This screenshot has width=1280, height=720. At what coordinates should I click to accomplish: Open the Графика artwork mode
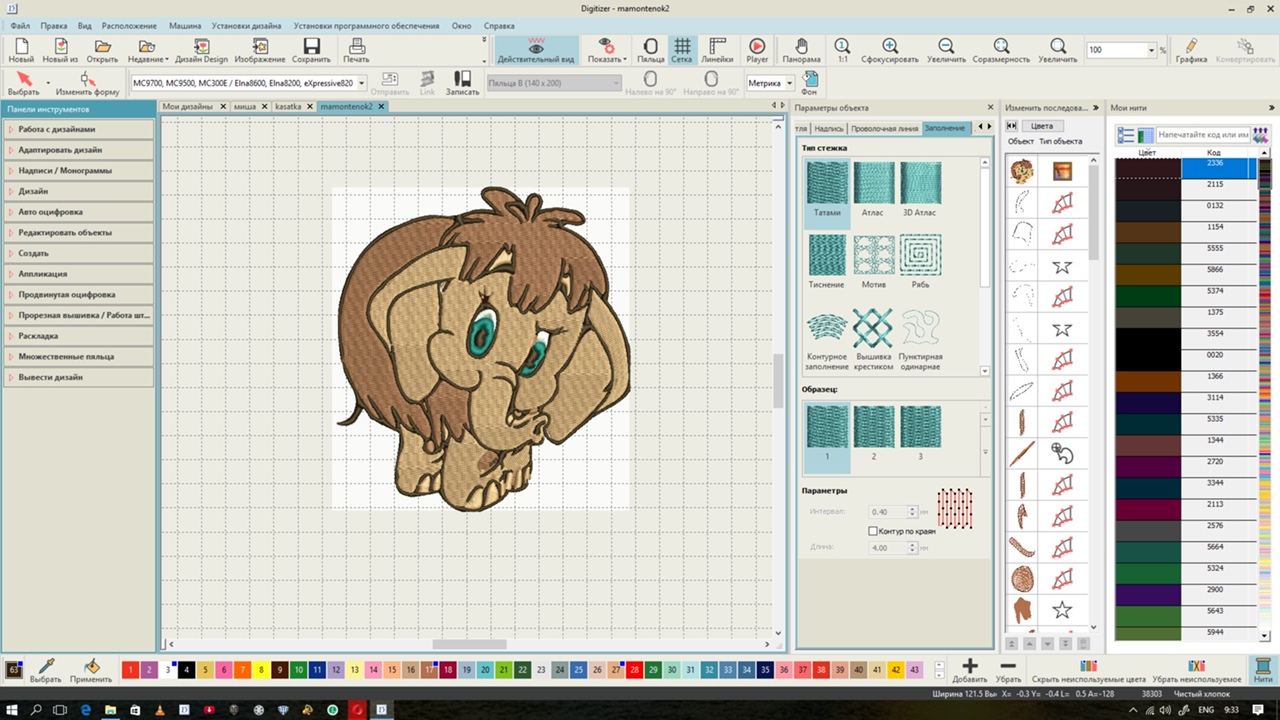pos(1191,50)
